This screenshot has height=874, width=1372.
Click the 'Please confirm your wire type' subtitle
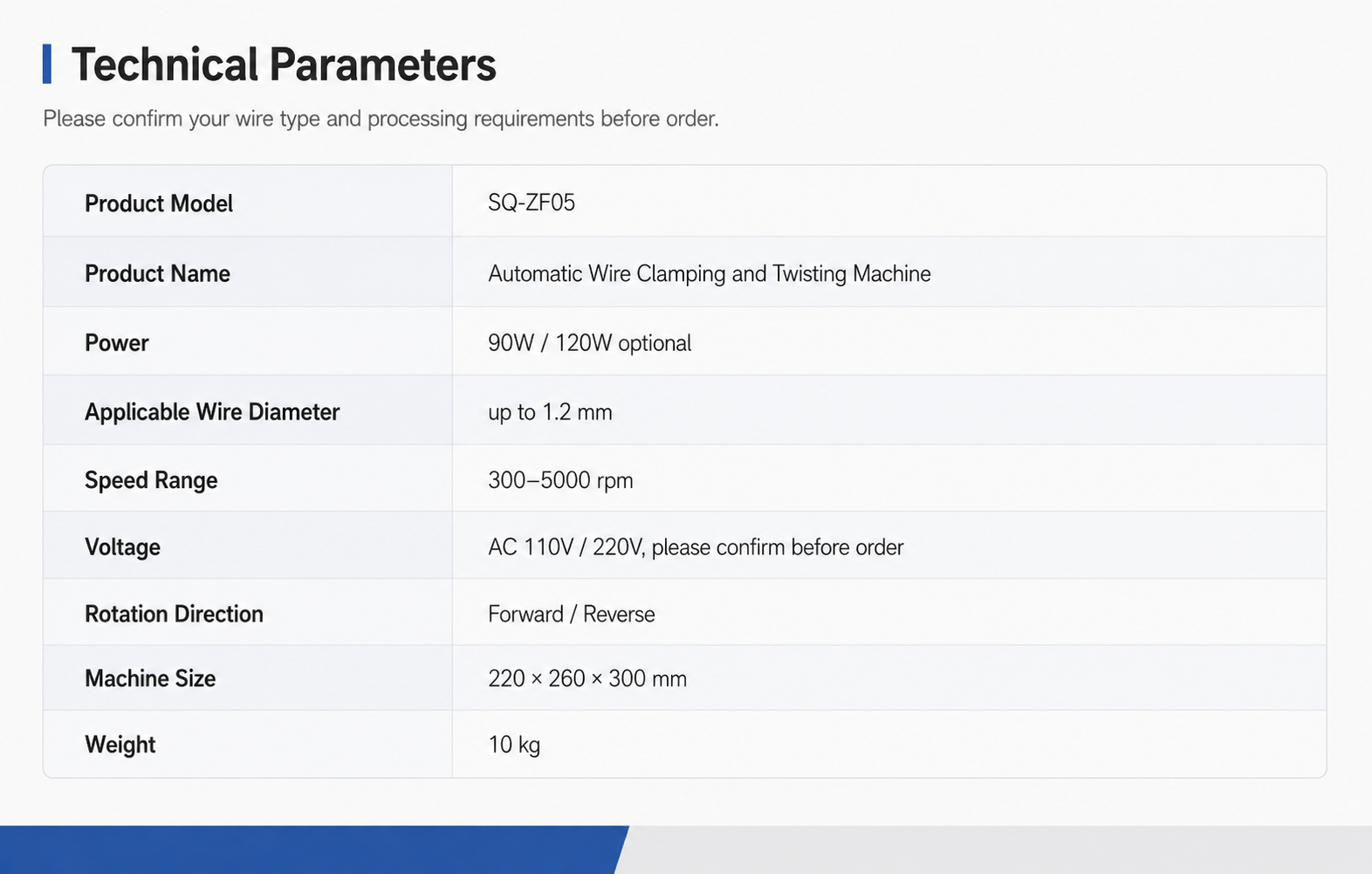pos(381,119)
